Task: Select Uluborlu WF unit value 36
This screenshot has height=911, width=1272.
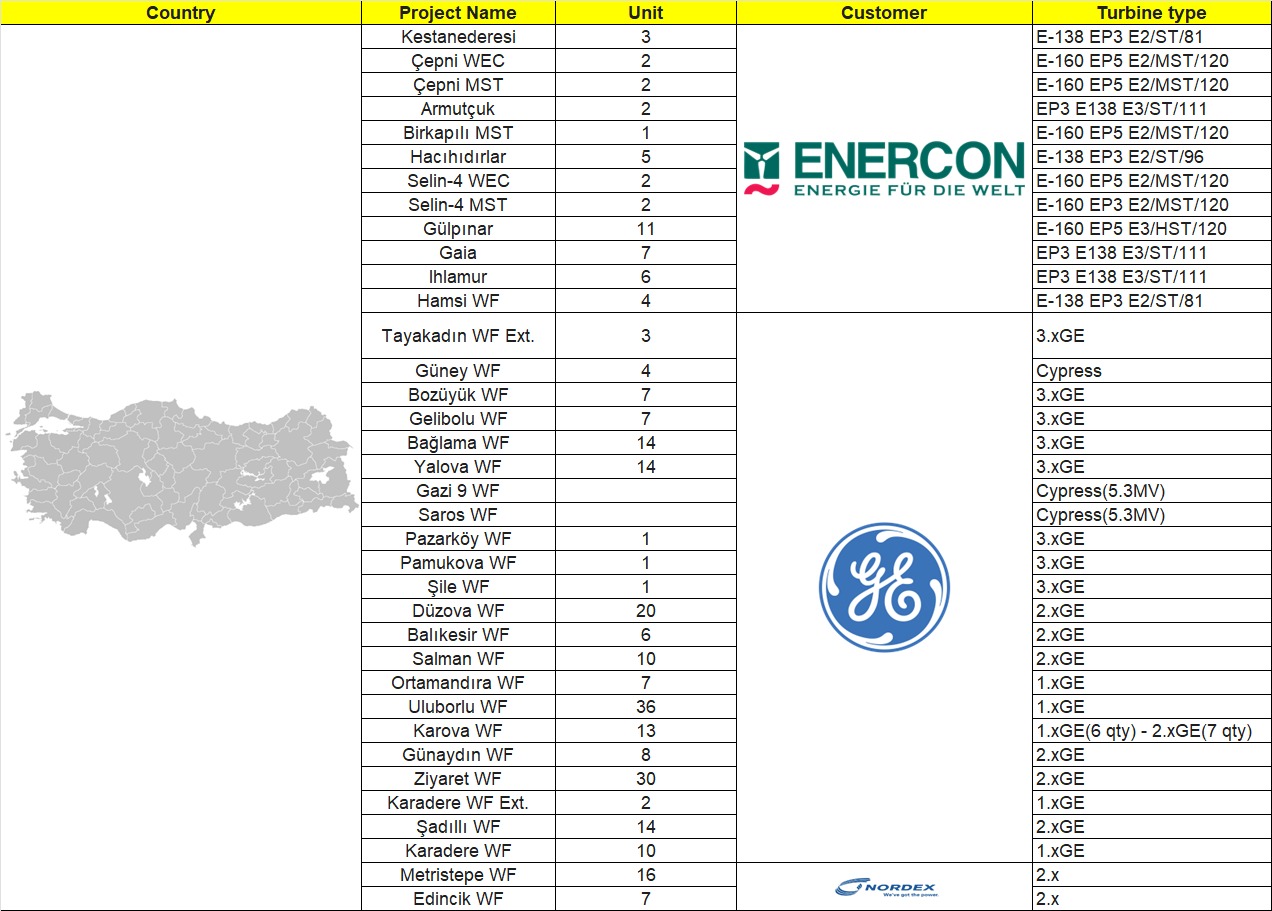Action: point(646,707)
